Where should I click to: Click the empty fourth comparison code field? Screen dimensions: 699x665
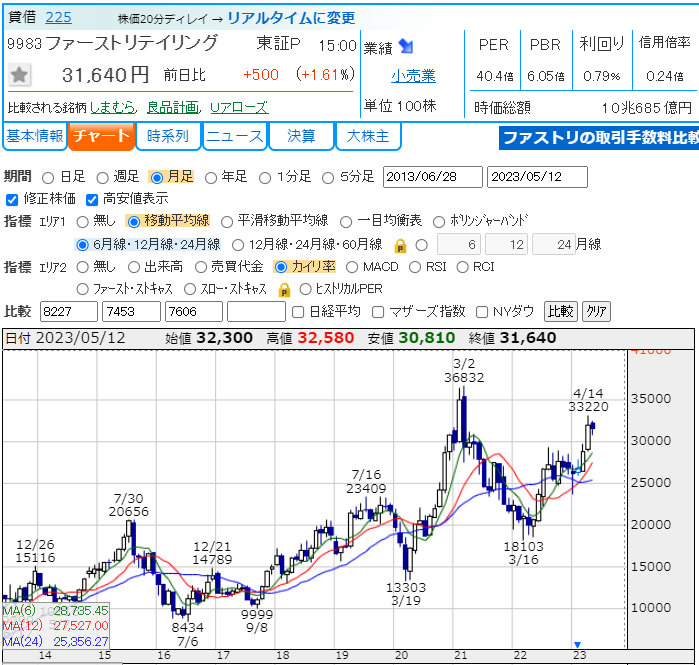tap(256, 312)
